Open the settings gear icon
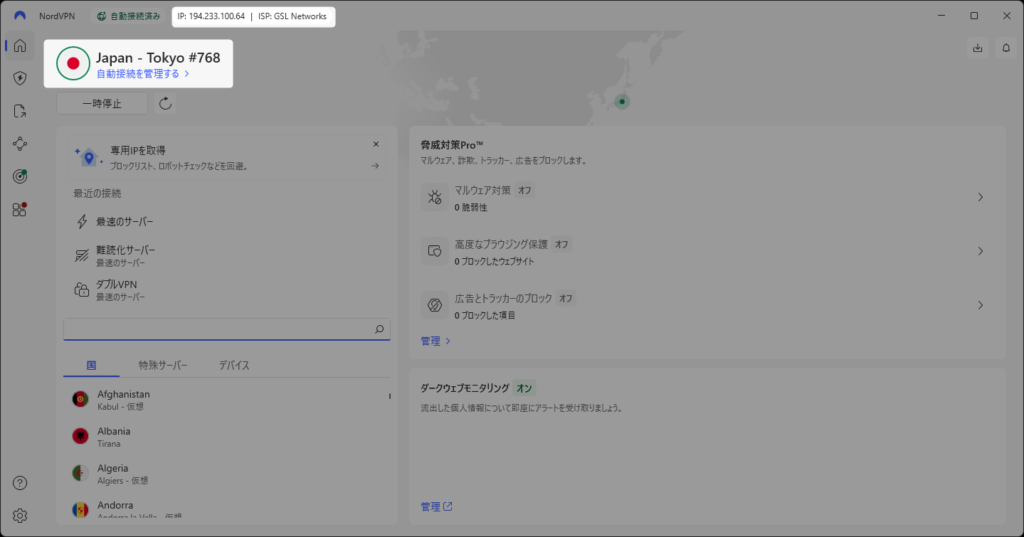The image size is (1024, 537). 19,516
